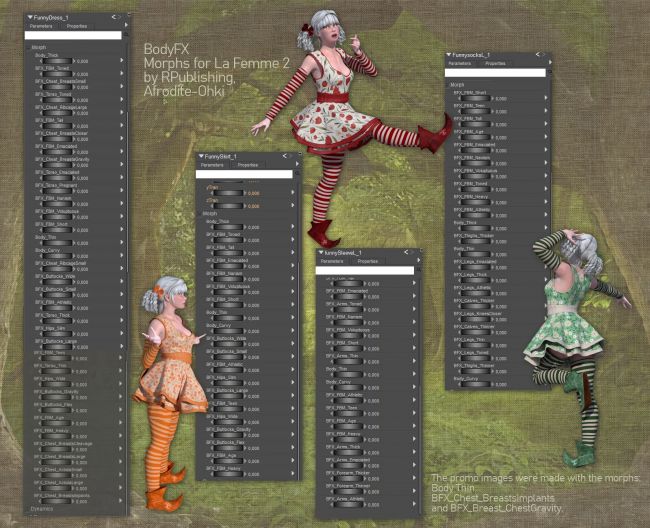Open options arrow for BFX_FBM_Tall in FunnySkirt_1
The image size is (650, 528).
[x=293, y=253]
